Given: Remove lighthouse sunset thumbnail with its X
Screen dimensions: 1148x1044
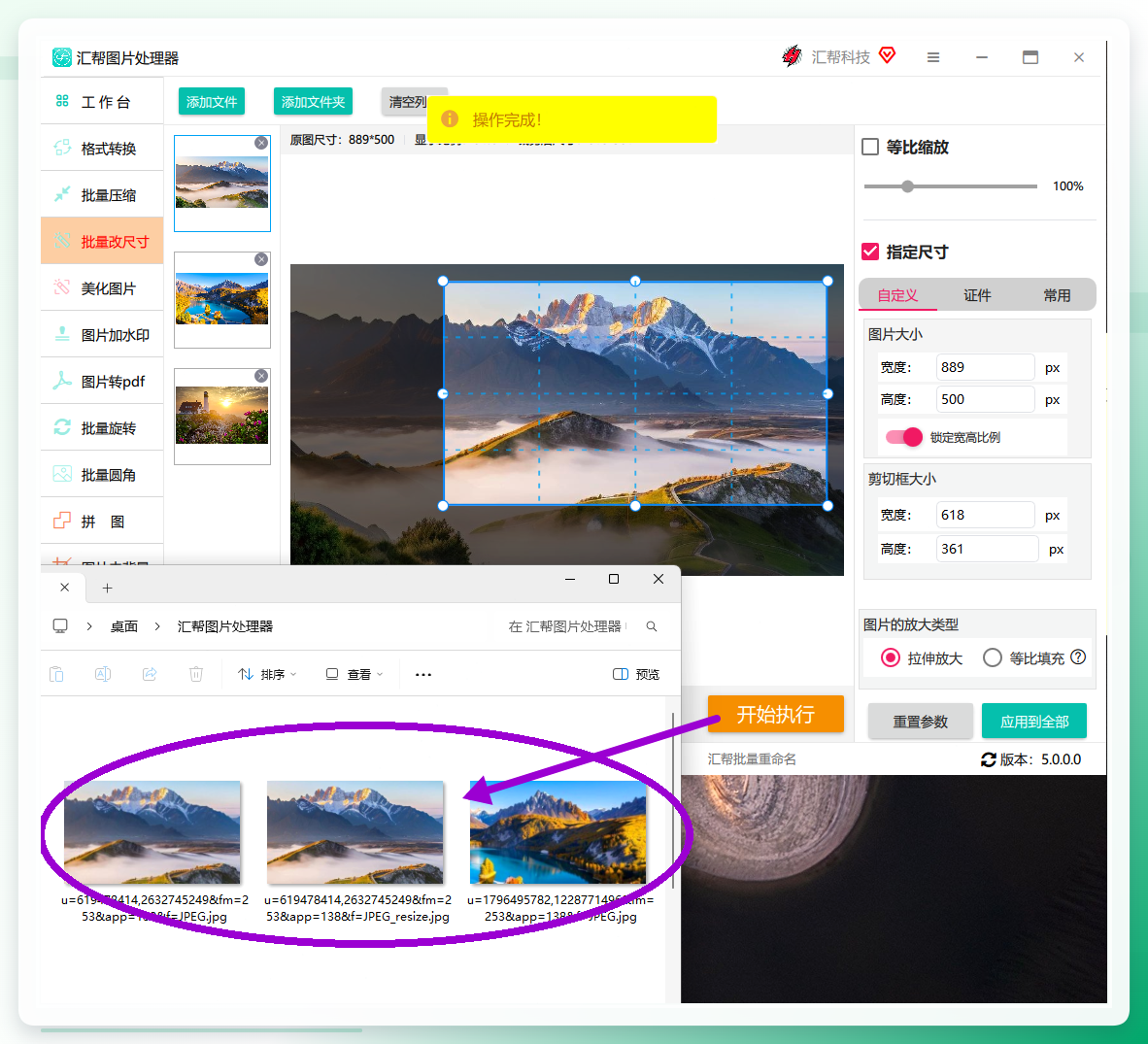Looking at the screenshot, I should pyautogui.click(x=261, y=376).
